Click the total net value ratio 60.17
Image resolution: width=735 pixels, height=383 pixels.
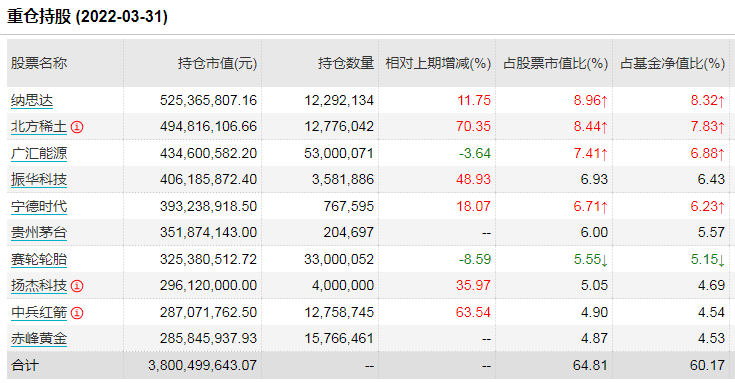pos(707,365)
